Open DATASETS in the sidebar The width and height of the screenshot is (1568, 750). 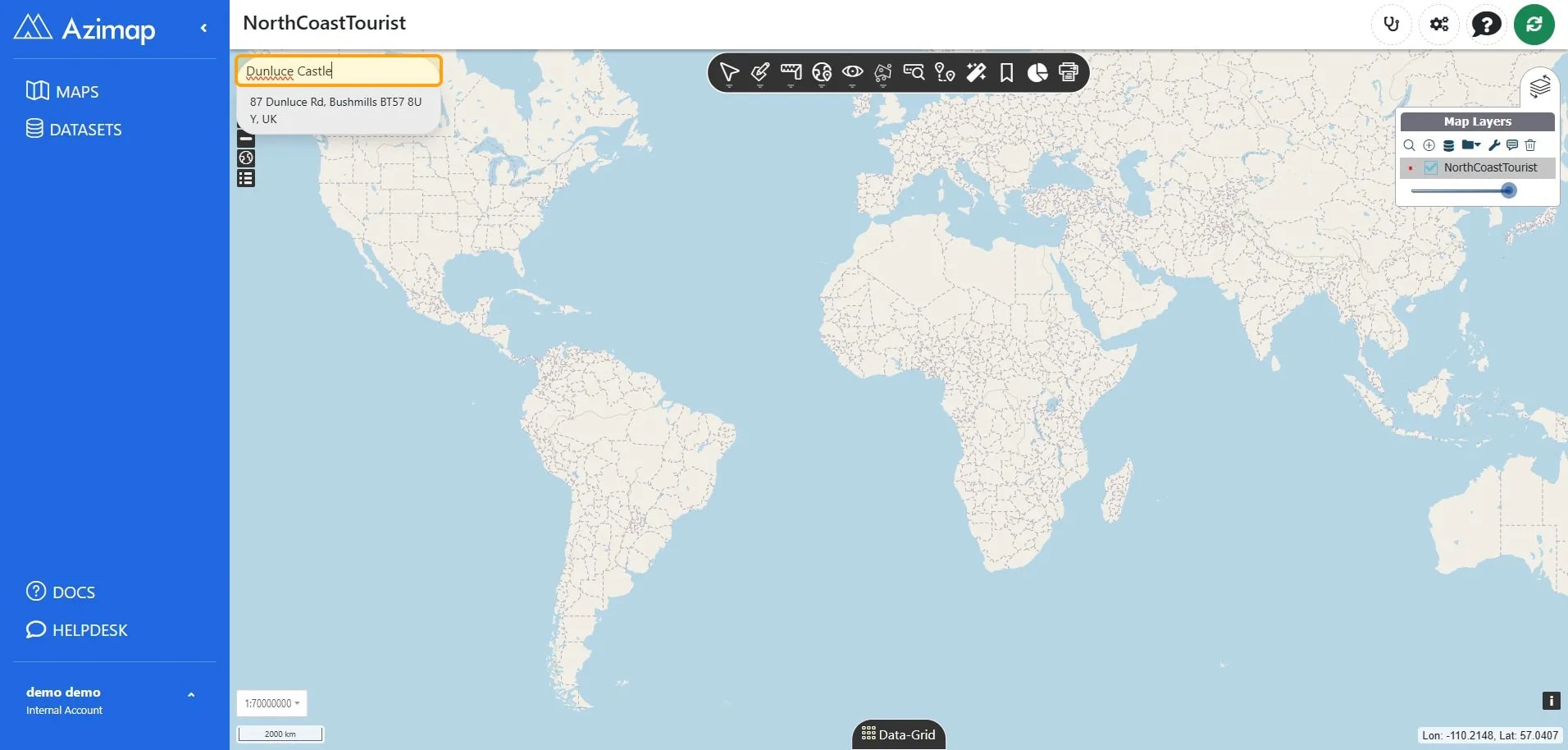(74, 129)
